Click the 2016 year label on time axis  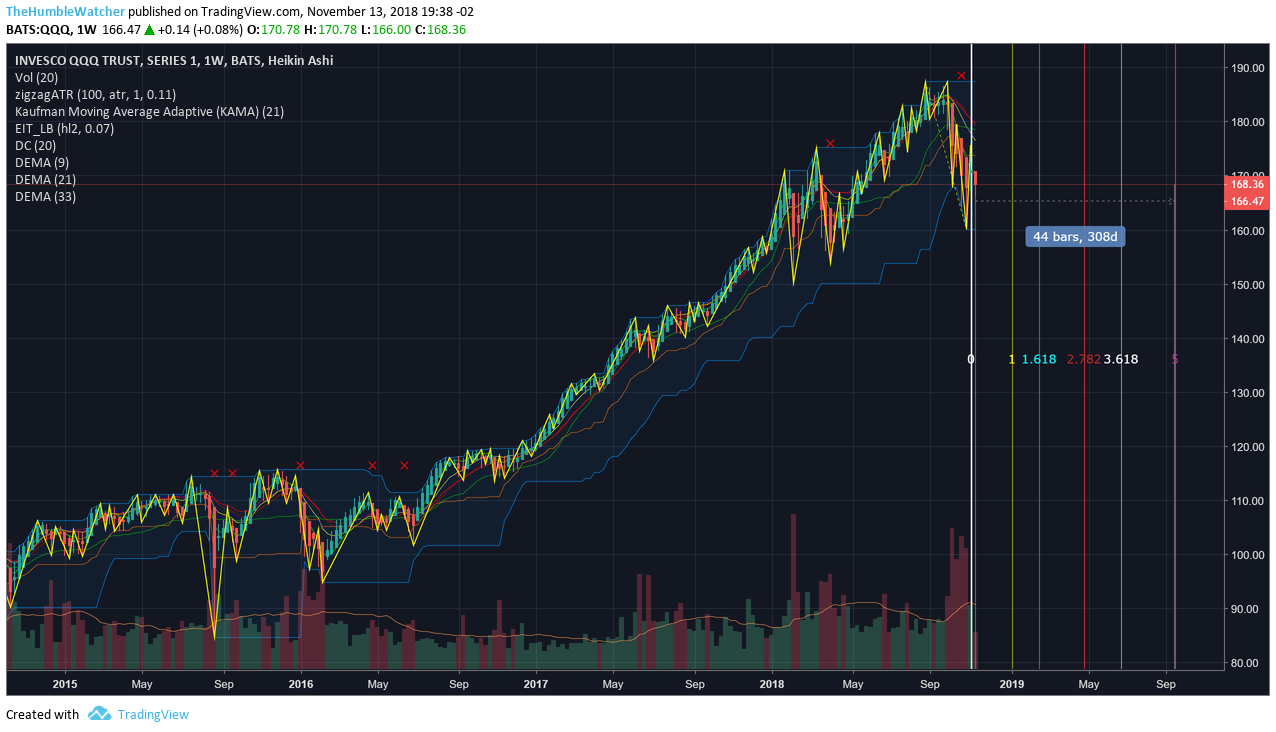(x=300, y=685)
